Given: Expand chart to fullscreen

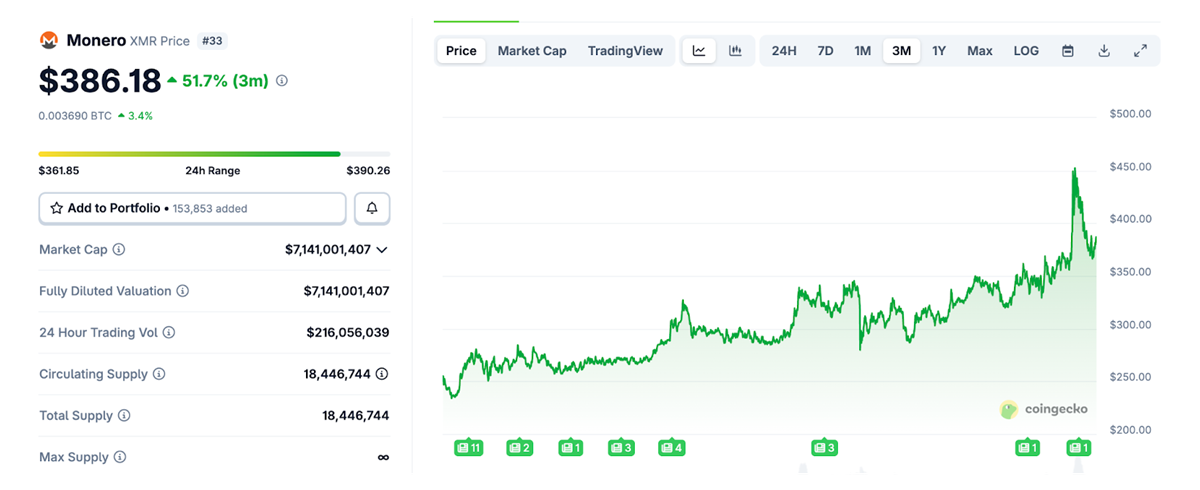Looking at the screenshot, I should pos(1140,51).
